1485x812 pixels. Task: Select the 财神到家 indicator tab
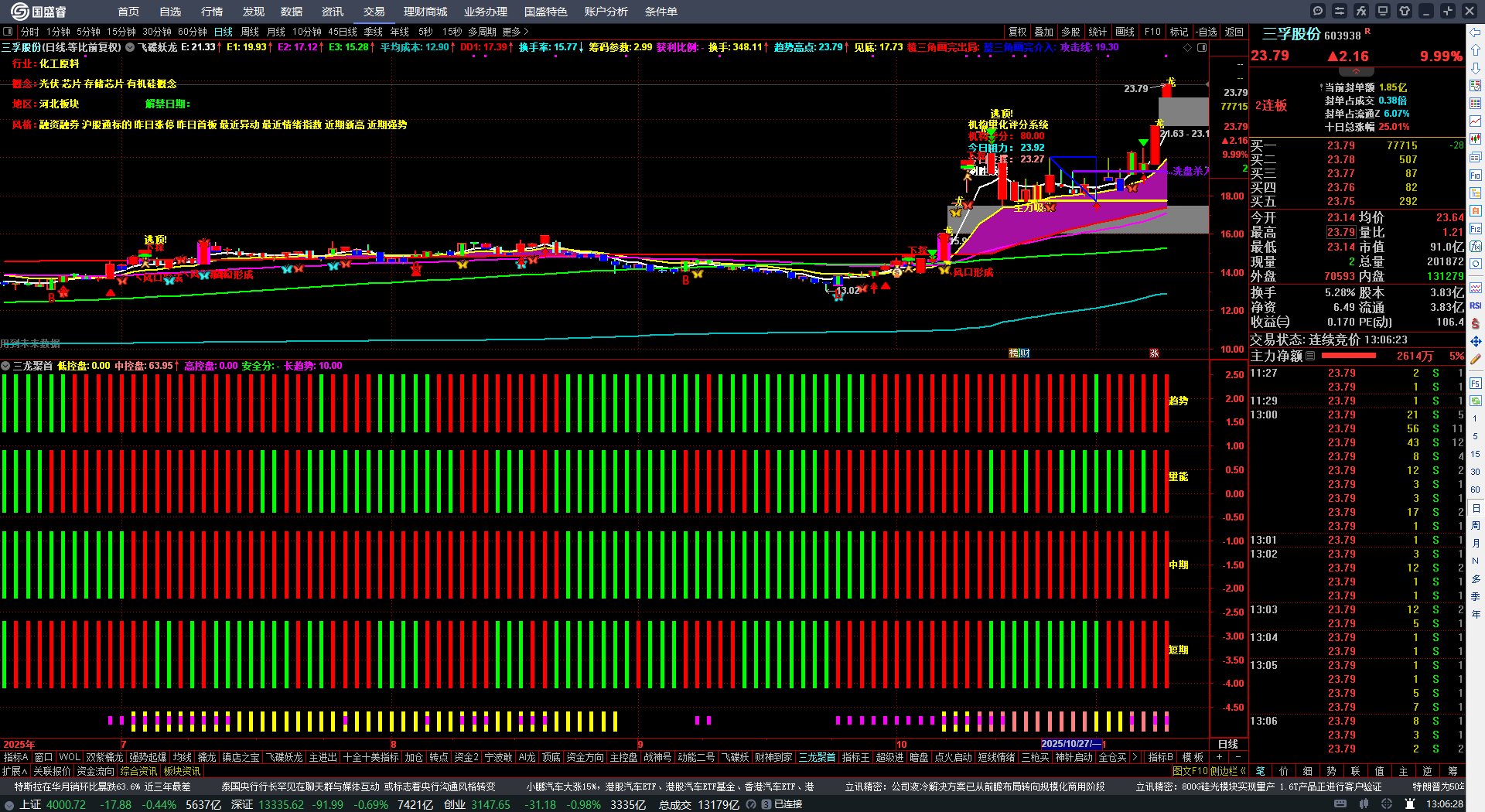coord(773,757)
